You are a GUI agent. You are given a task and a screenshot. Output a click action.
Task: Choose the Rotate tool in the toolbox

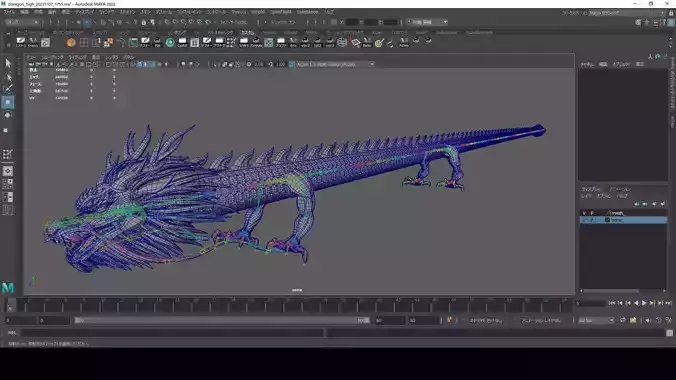8,115
